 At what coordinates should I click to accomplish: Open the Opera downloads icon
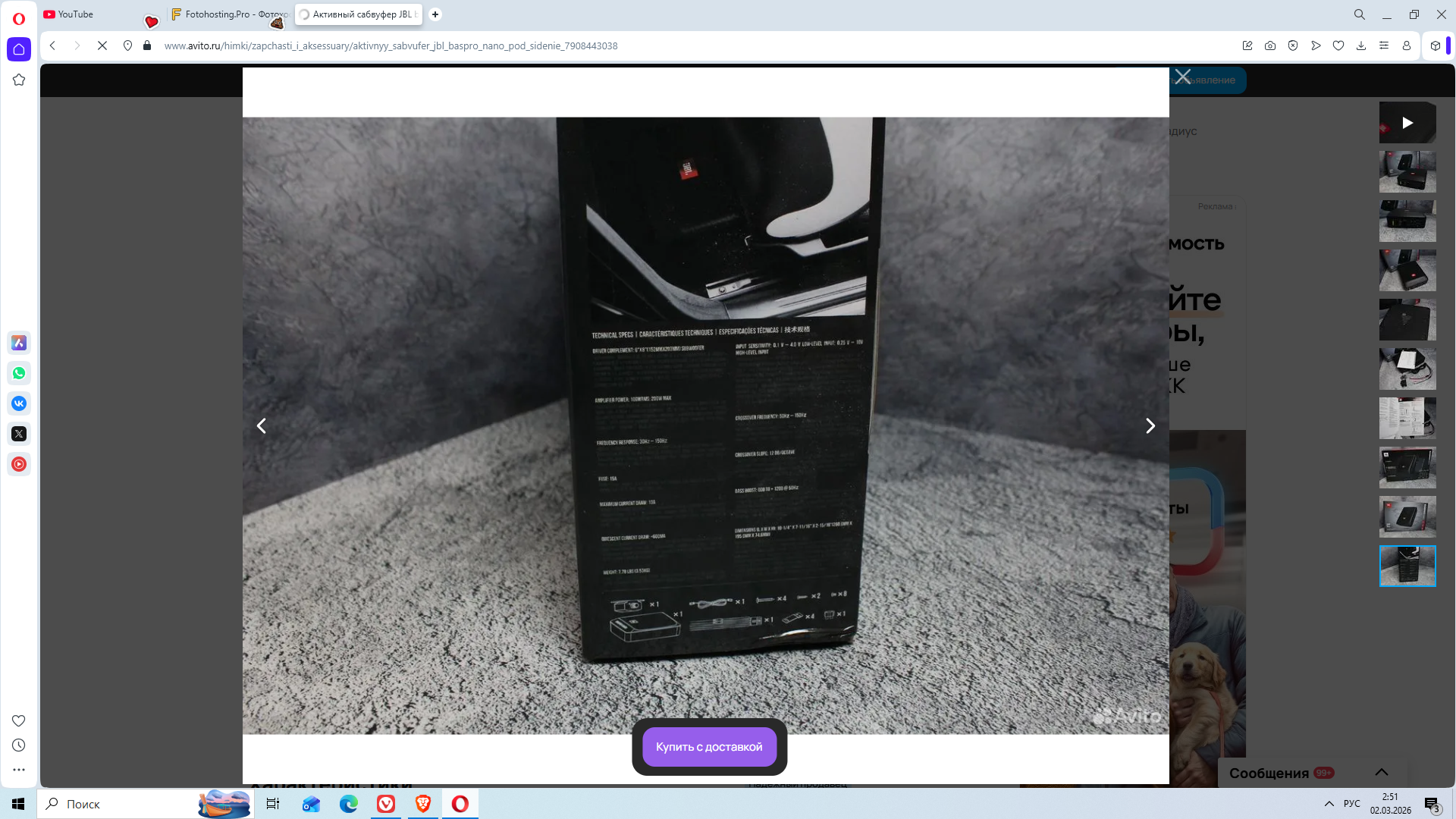pyautogui.click(x=1361, y=45)
